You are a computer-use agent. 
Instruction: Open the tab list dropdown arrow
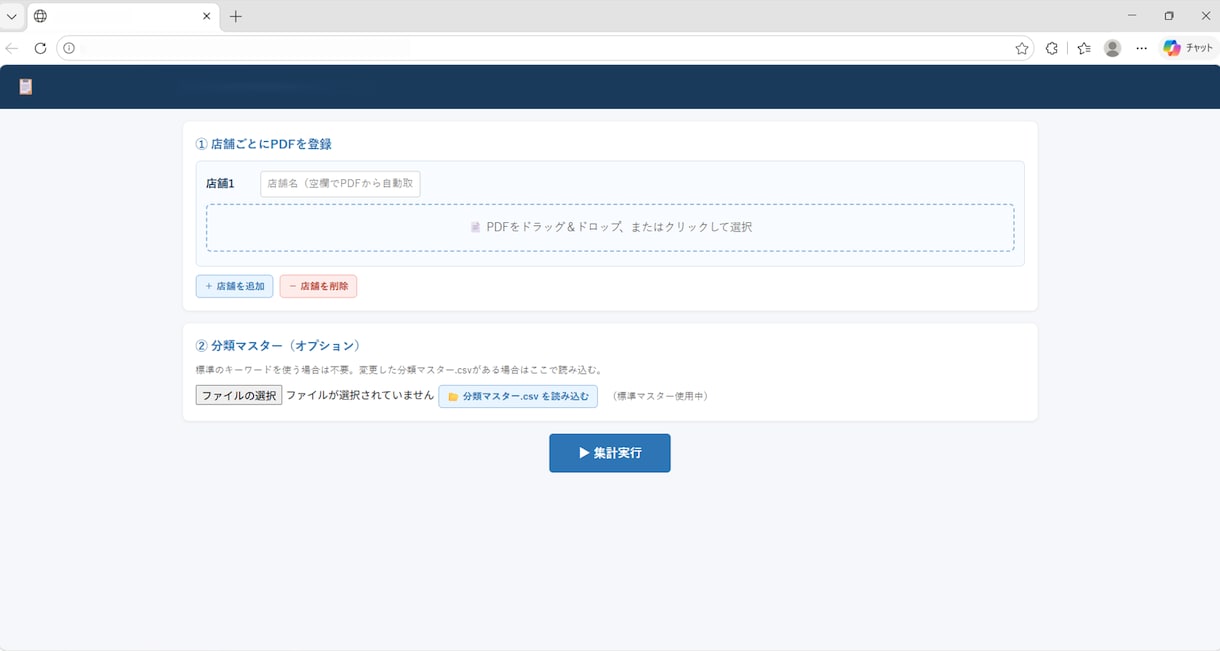click(x=12, y=16)
